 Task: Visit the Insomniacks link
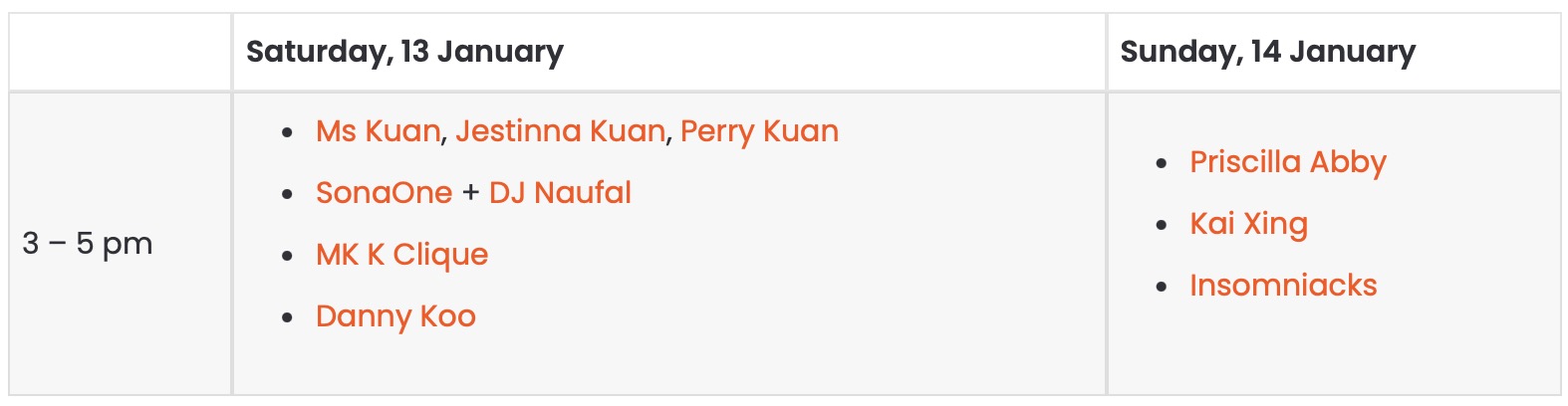[x=1283, y=286]
